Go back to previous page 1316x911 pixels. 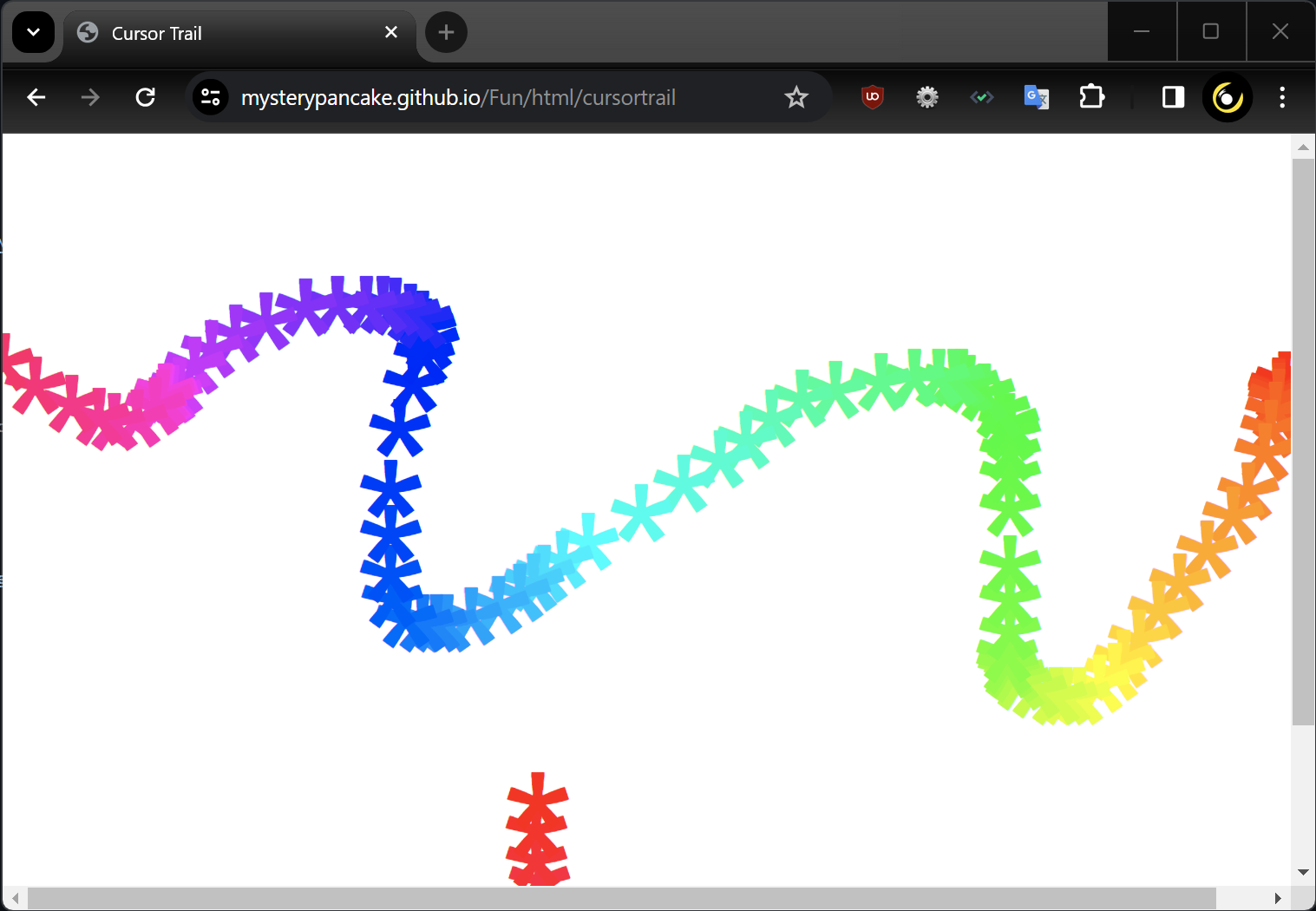click(36, 97)
